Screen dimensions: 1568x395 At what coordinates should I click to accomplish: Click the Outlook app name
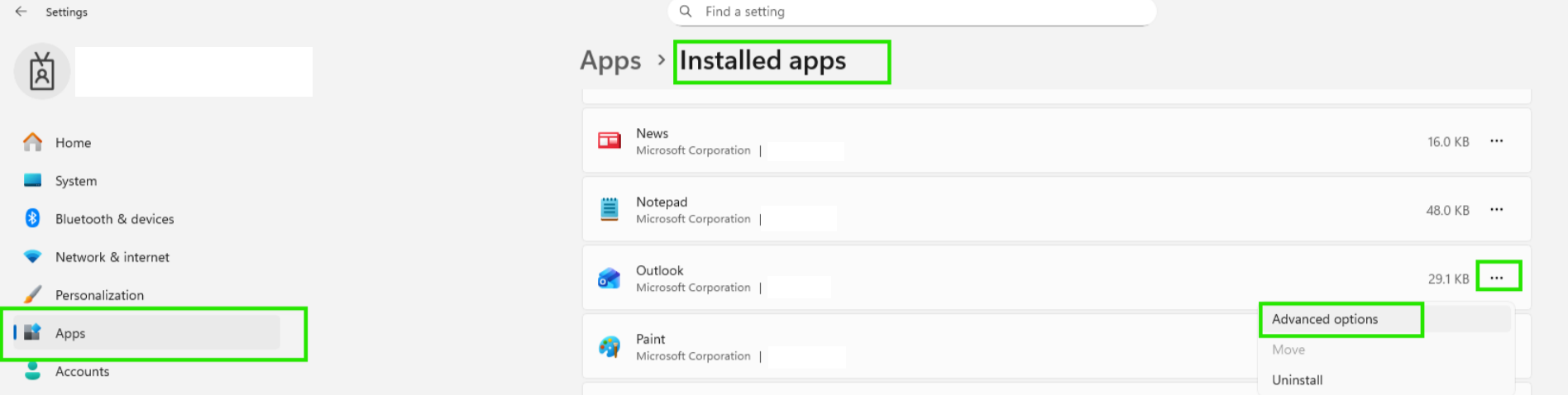click(x=659, y=270)
